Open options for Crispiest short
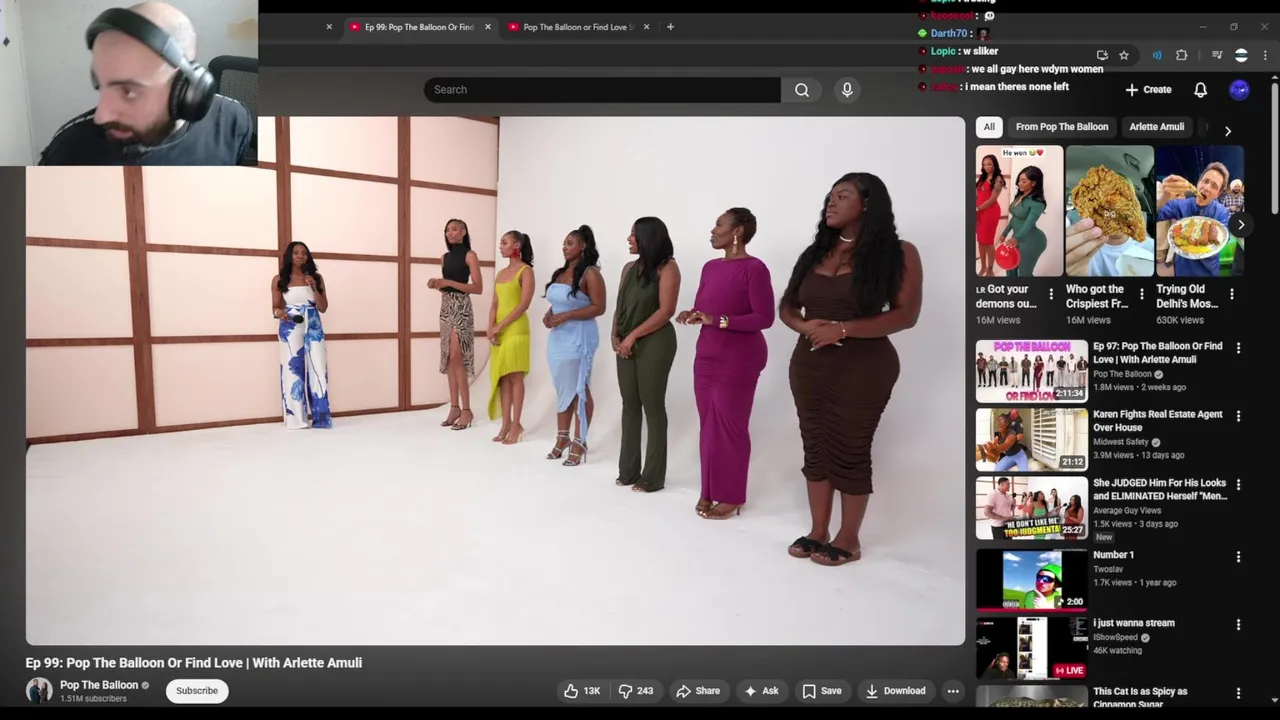This screenshot has height=720, width=1280. click(1141, 294)
